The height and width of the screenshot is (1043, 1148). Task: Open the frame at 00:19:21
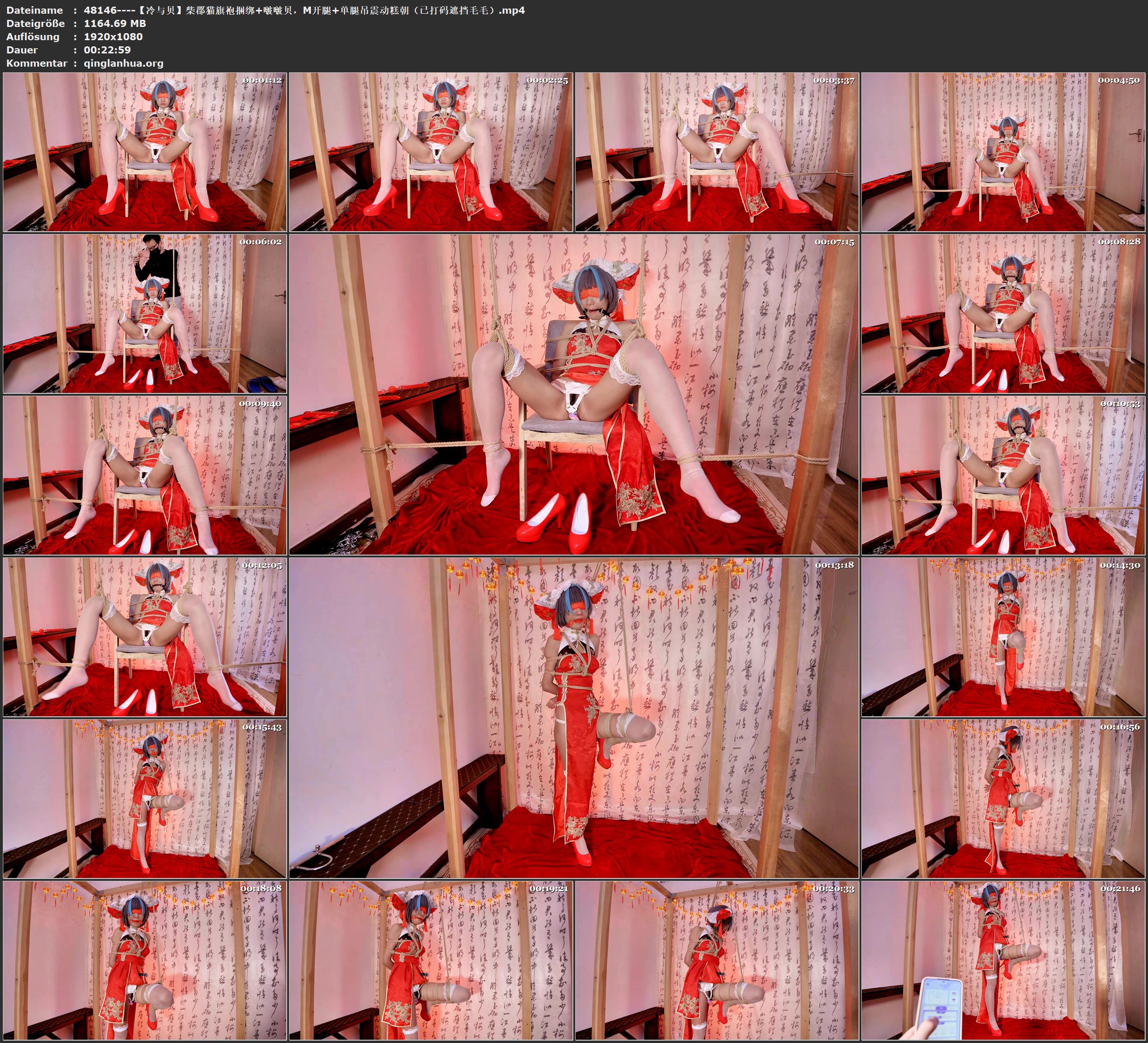pos(431,960)
